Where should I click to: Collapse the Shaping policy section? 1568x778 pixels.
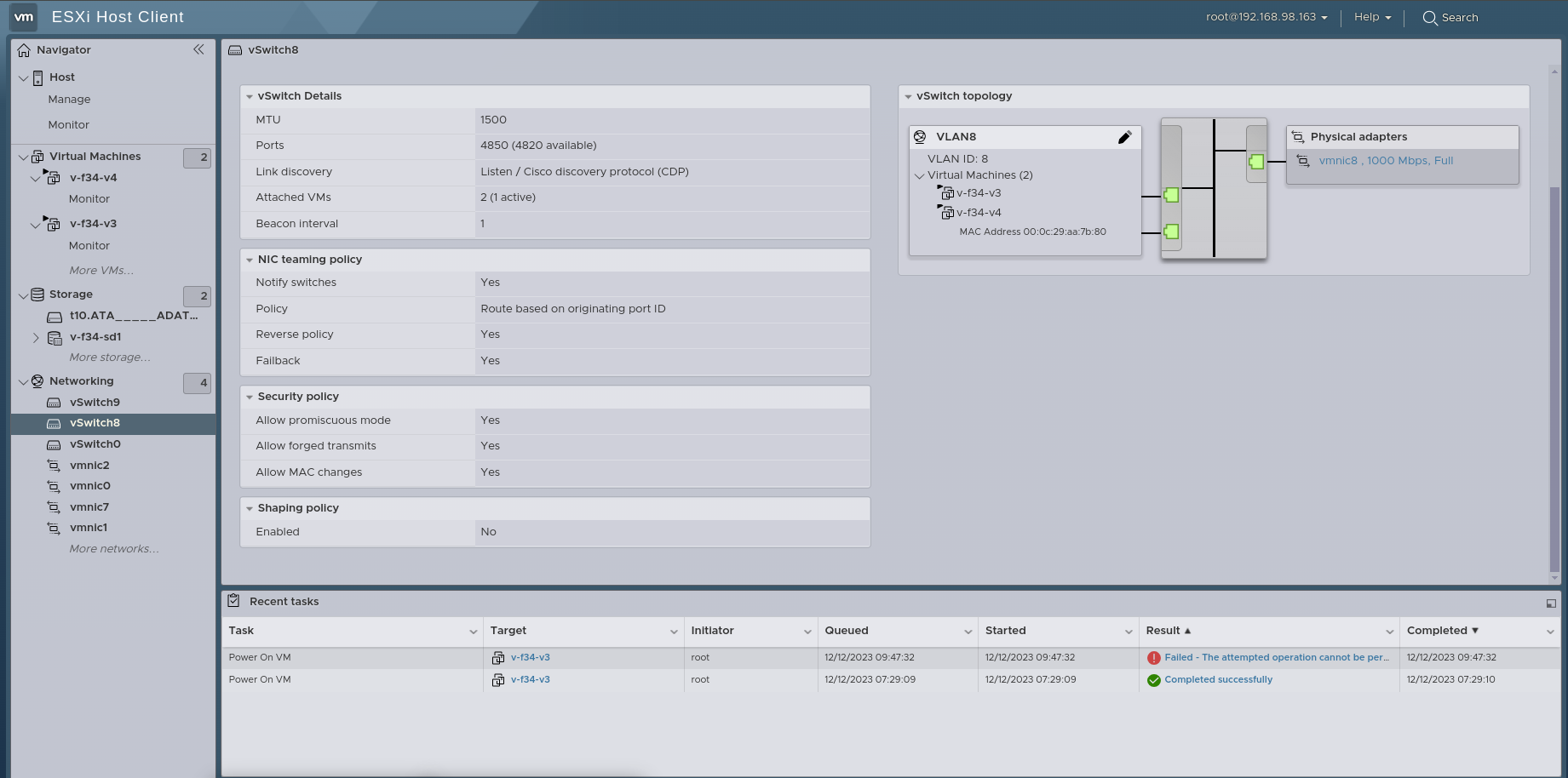[250, 509]
